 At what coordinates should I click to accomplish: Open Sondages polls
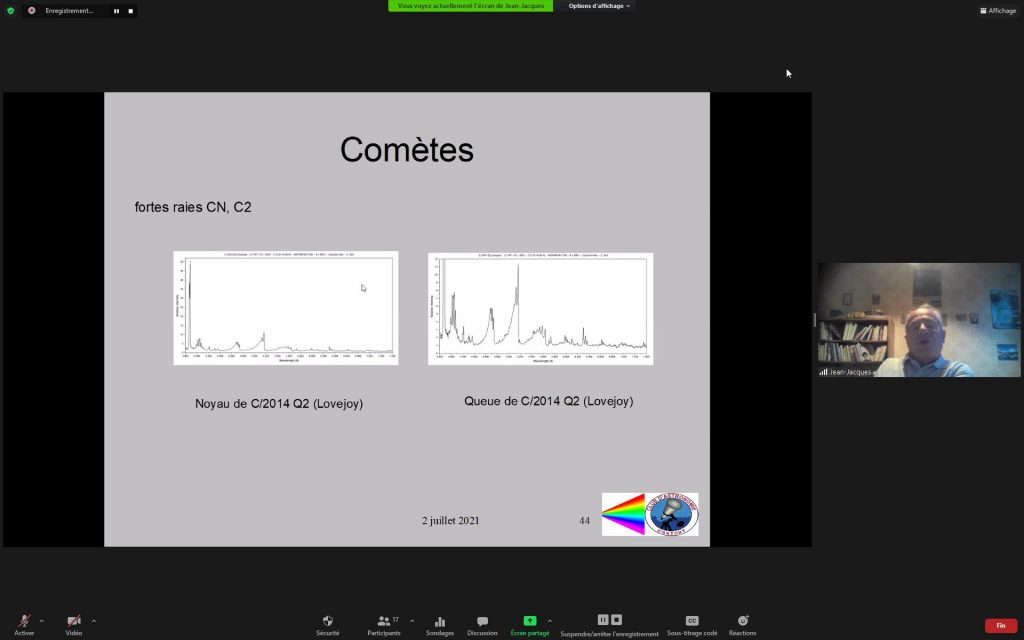coord(440,625)
